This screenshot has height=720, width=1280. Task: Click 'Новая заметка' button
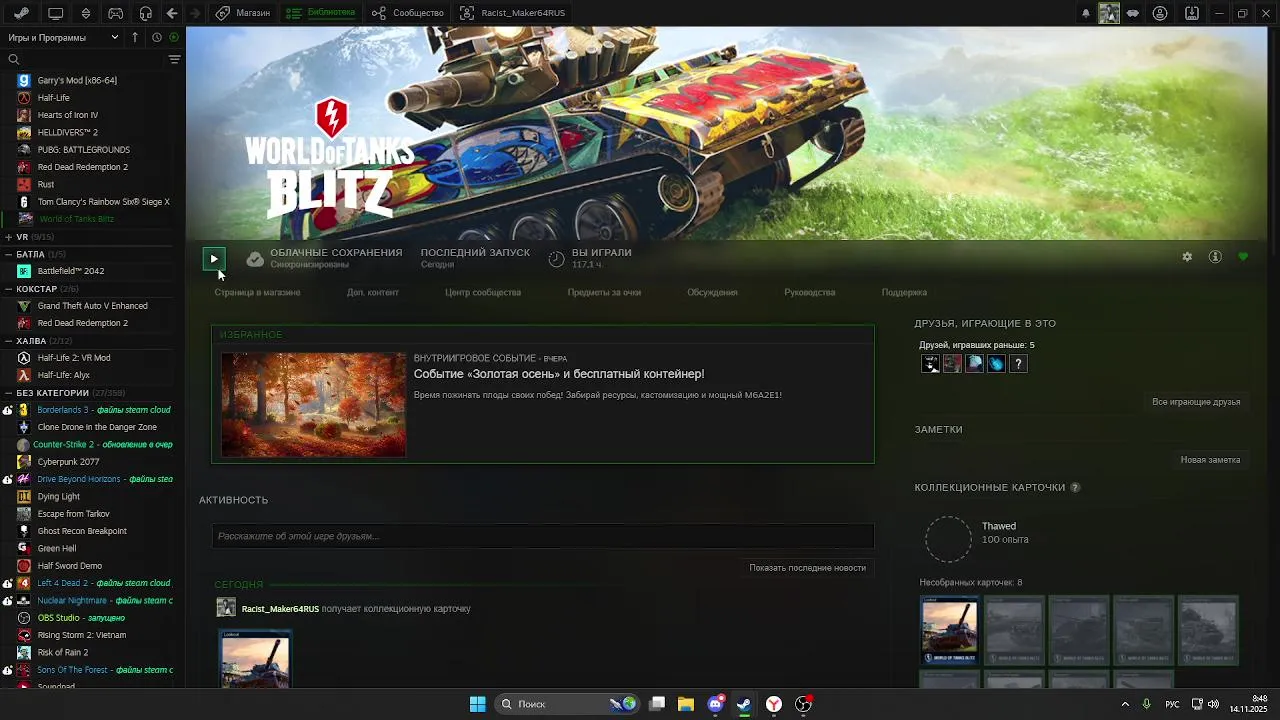(x=1210, y=460)
